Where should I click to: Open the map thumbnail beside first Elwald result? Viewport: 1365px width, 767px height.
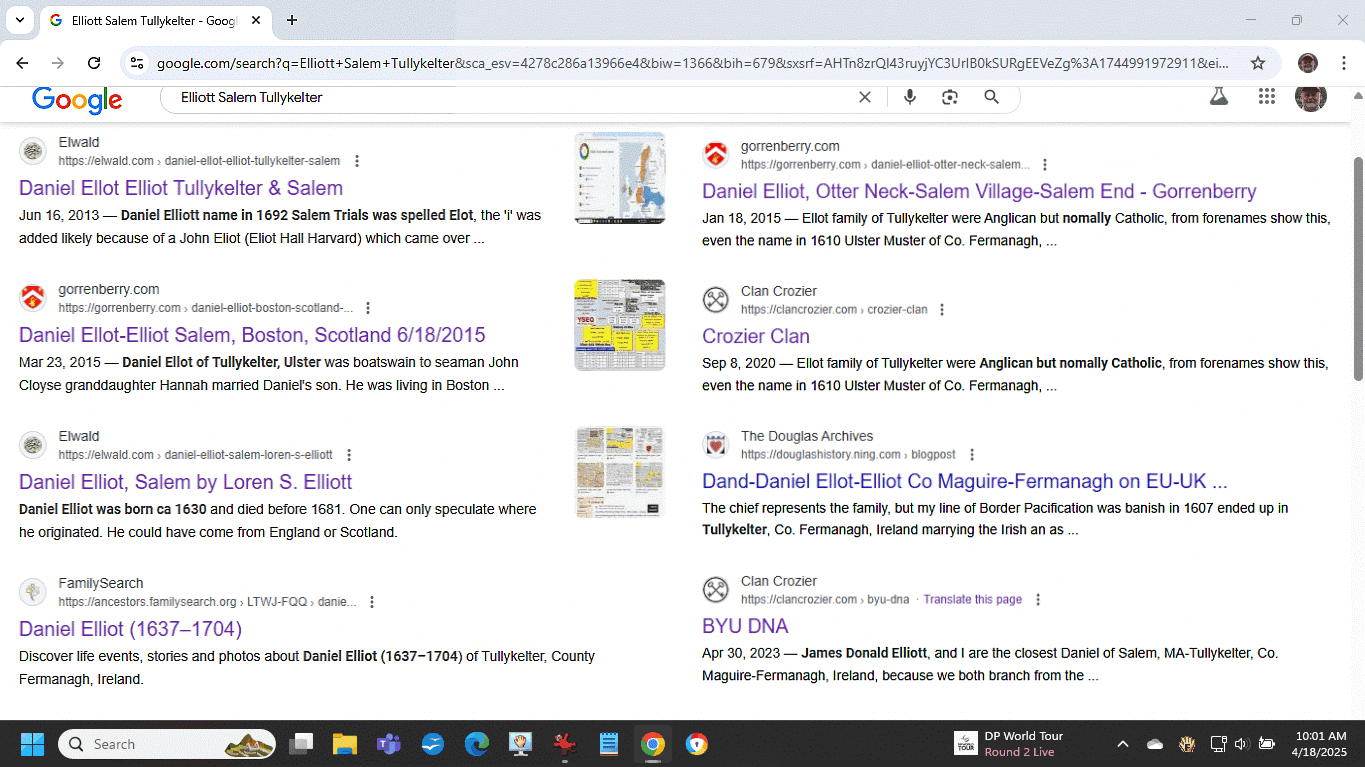[620, 178]
